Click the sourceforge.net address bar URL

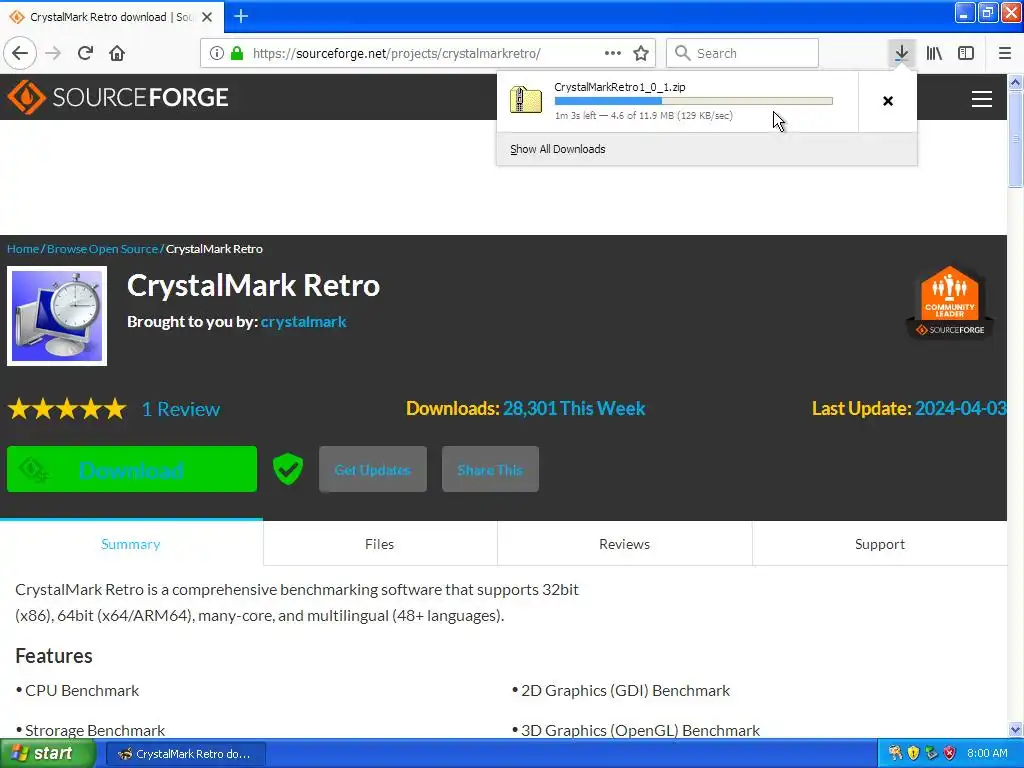point(396,54)
